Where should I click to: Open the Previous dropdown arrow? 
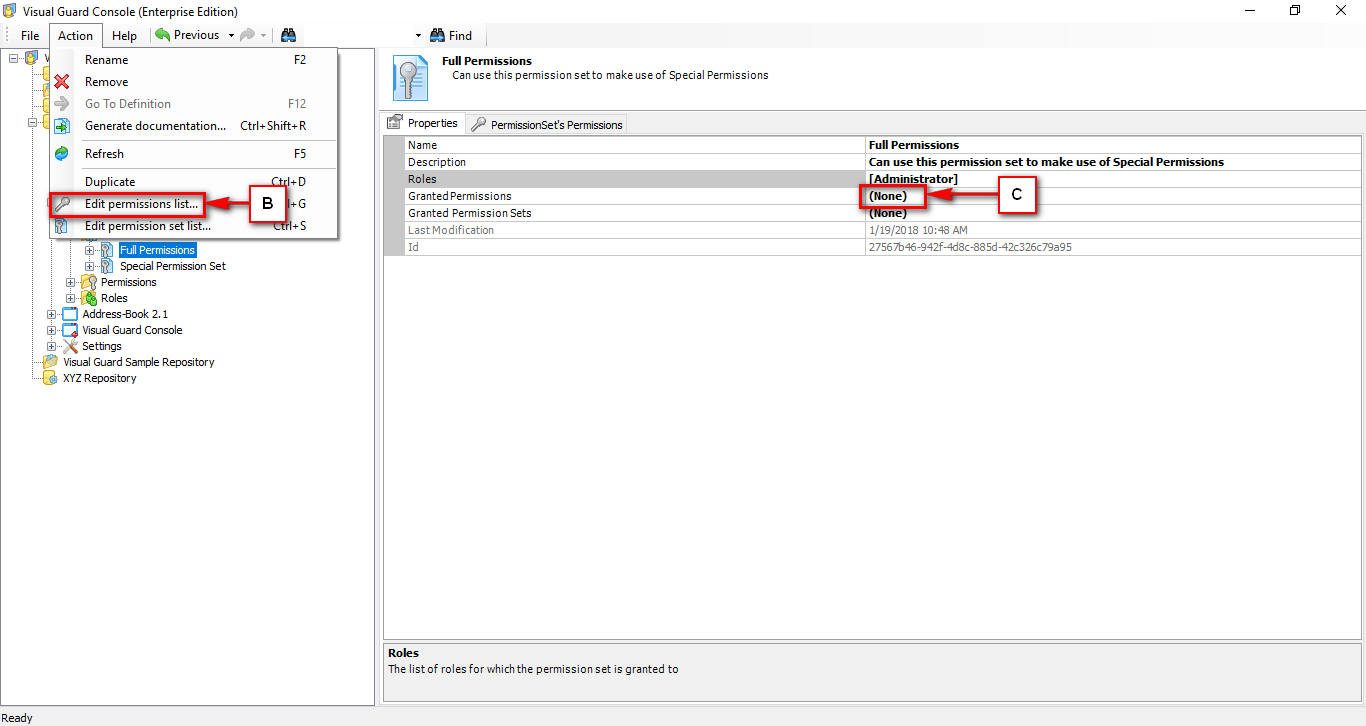pos(232,34)
